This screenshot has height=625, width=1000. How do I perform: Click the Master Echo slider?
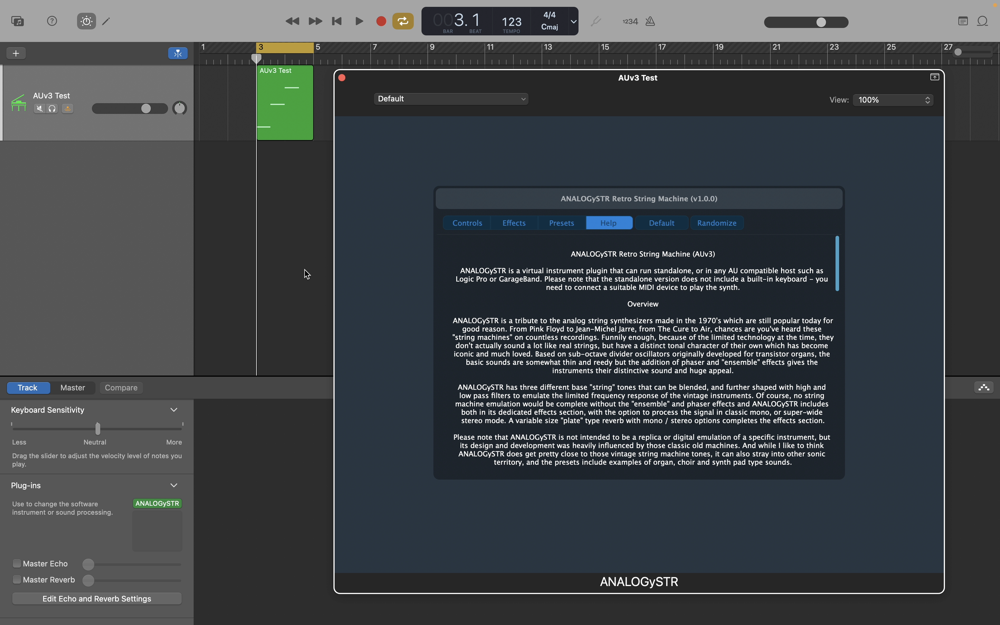coord(132,564)
